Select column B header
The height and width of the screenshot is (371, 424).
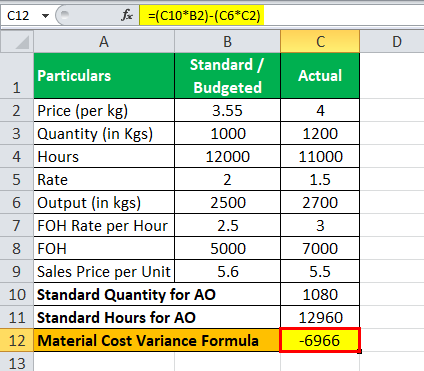227,42
